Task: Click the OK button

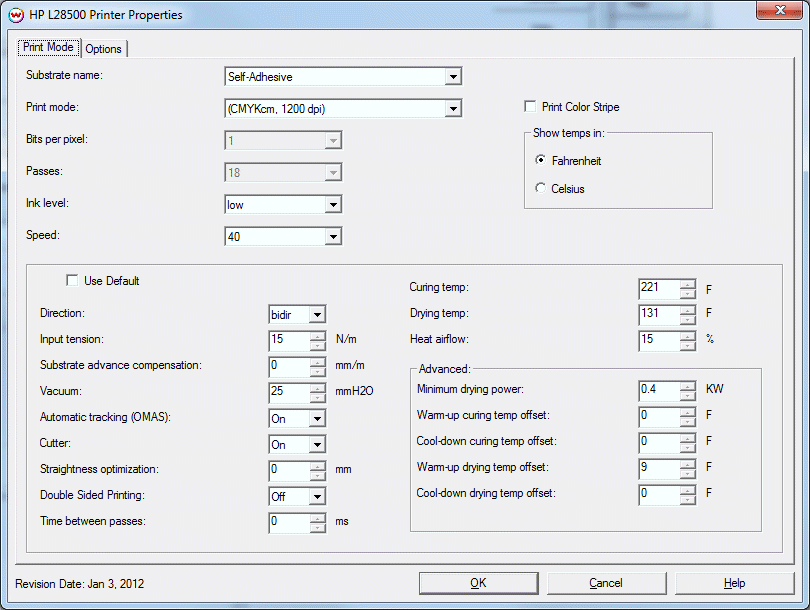Action: pyautogui.click(x=478, y=583)
